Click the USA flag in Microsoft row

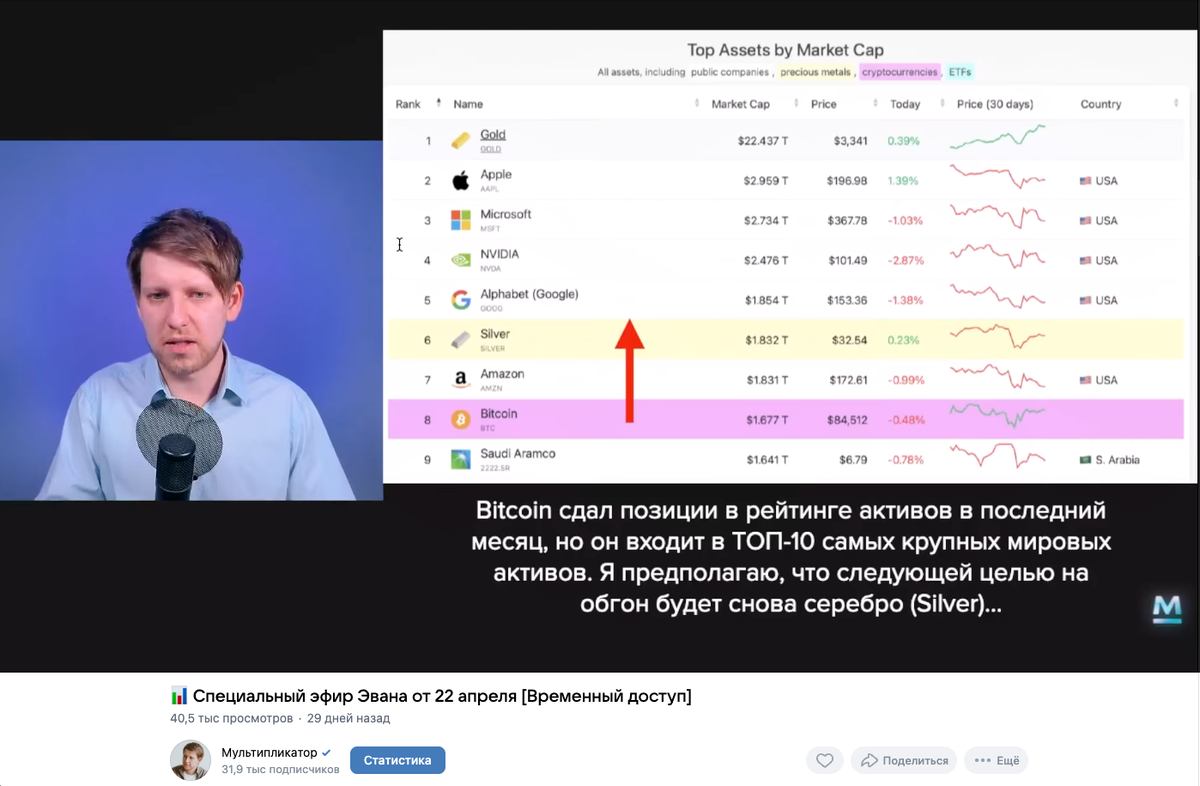pos(1085,221)
